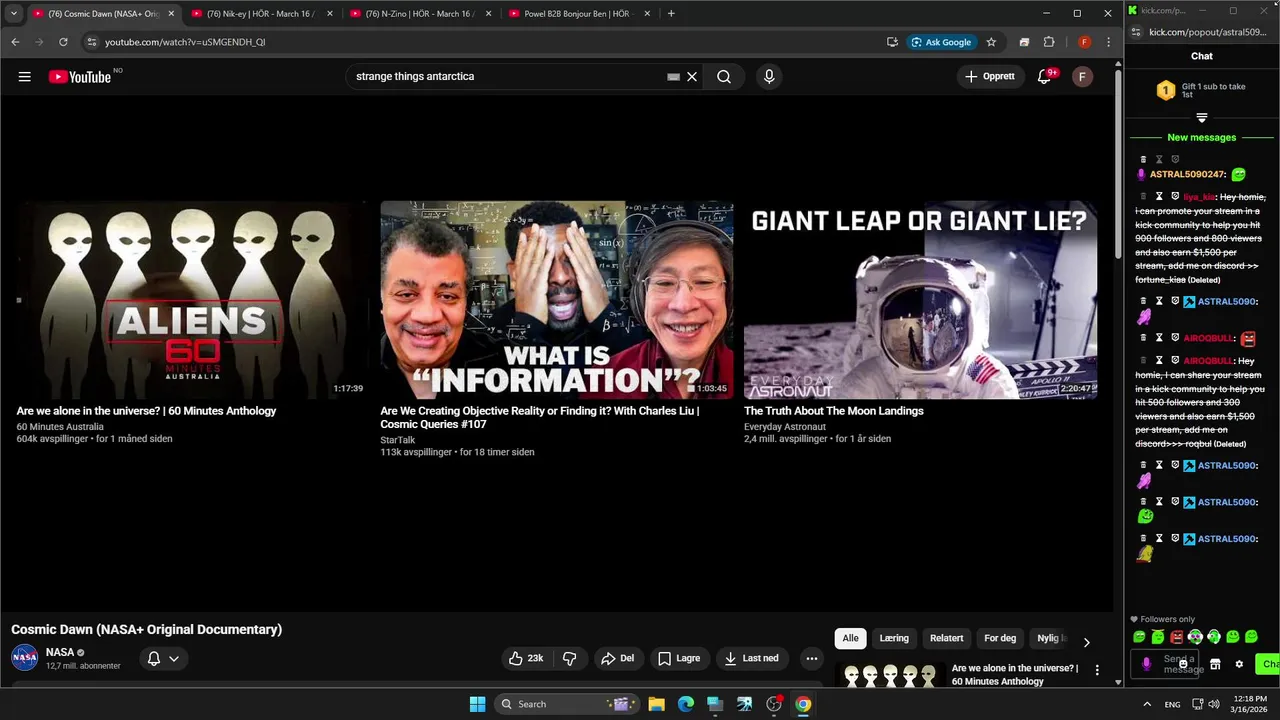The width and height of the screenshot is (1280, 720).
Task: Like the Cosmic Dawn video
Action: click(x=526, y=658)
